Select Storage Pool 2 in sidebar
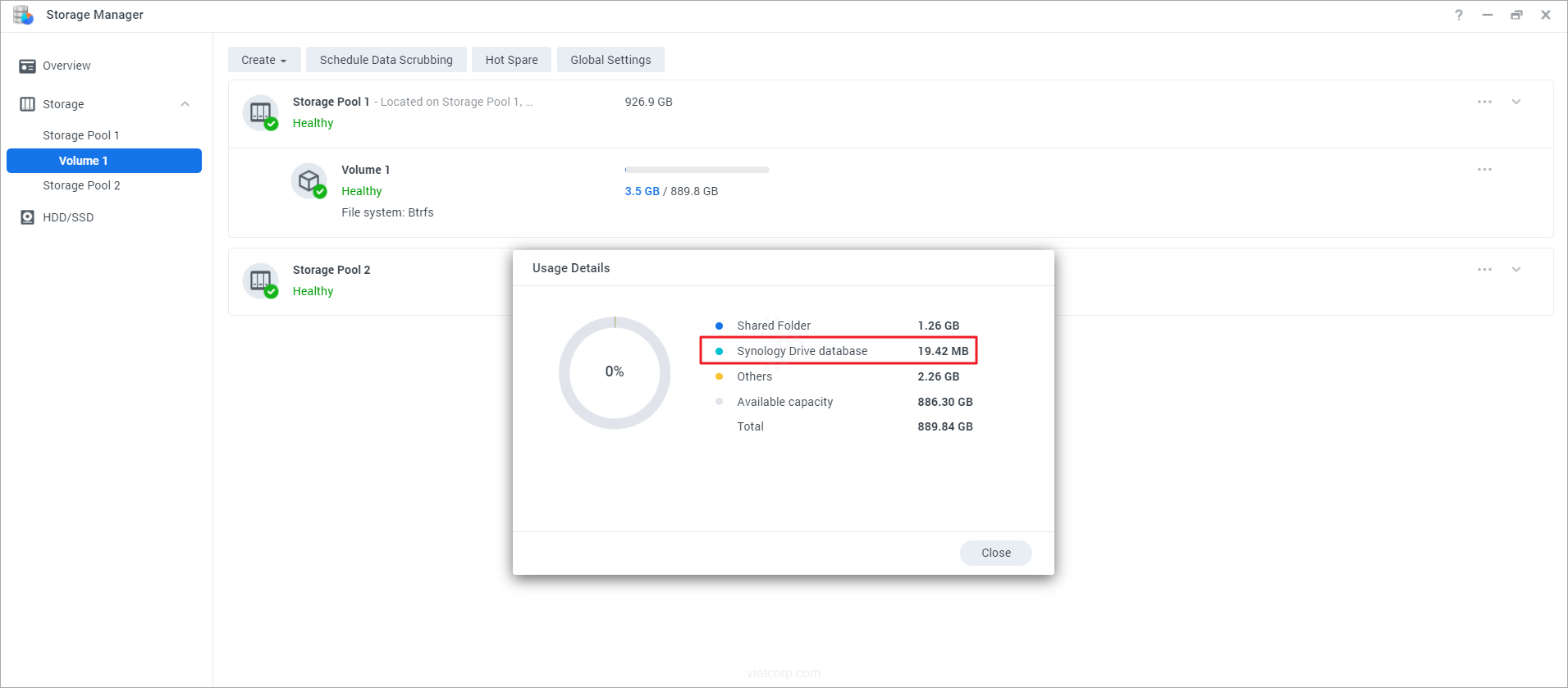 tap(81, 185)
